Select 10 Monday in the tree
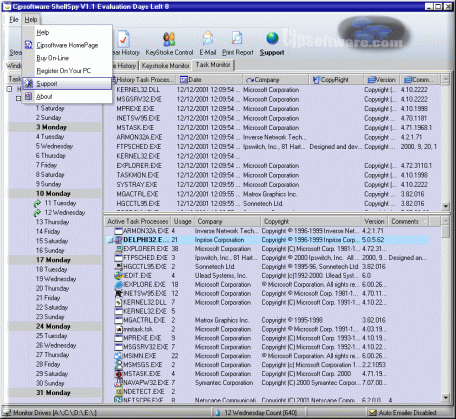456x419 pixels. 53,193
